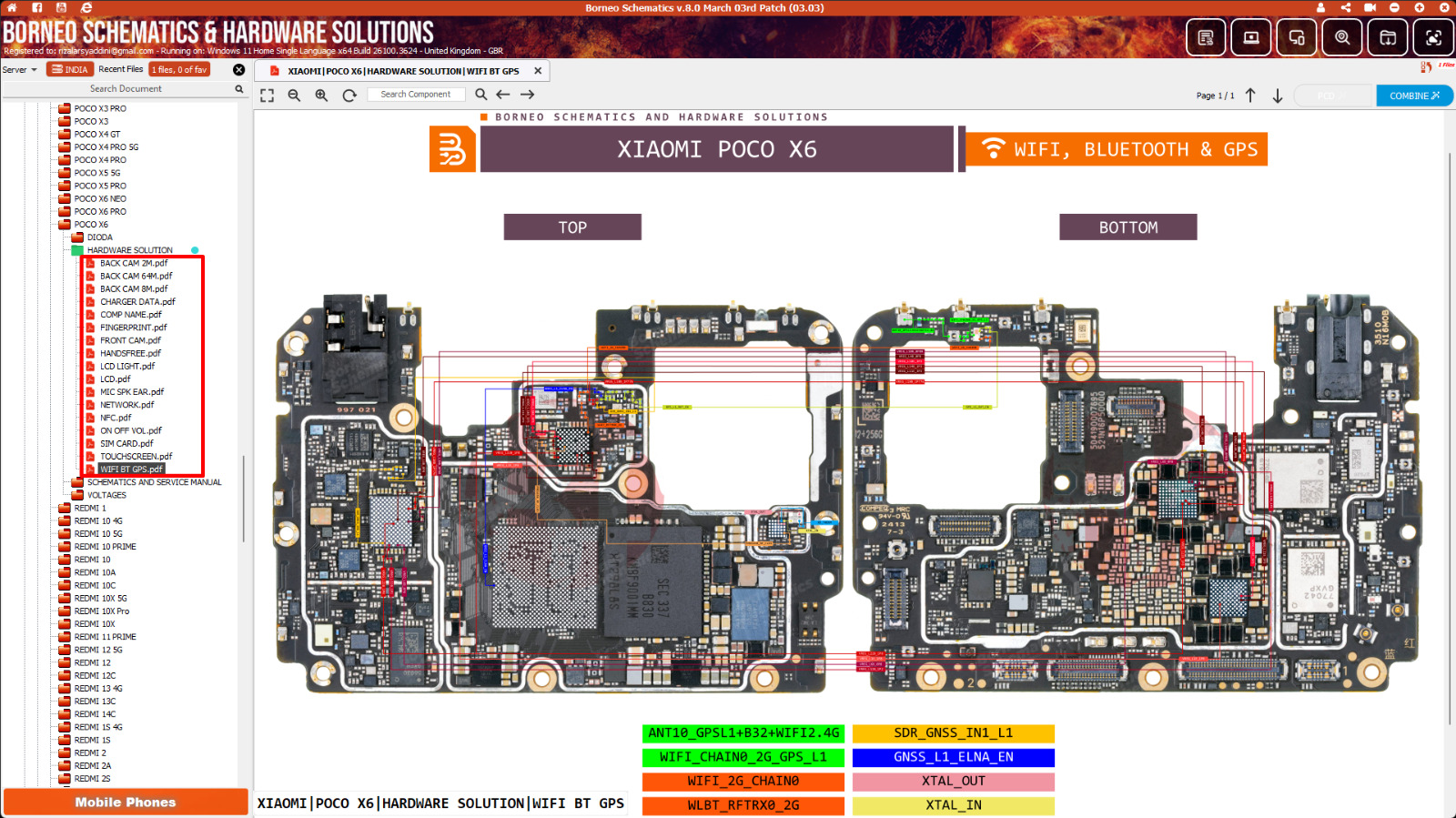Close the WIFI BT GPS document tab
Image resolution: width=1456 pixels, height=818 pixels.
(538, 71)
